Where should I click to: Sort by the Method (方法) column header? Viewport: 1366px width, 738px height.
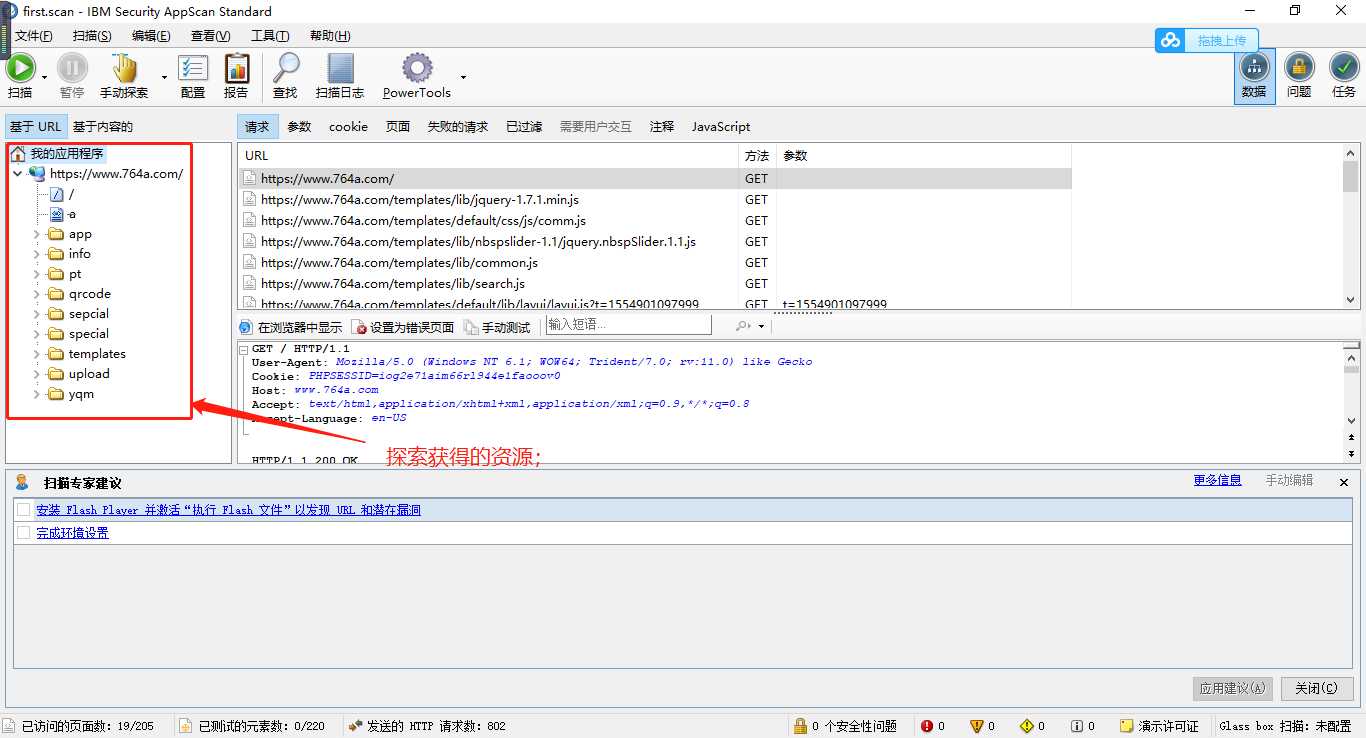pos(757,156)
